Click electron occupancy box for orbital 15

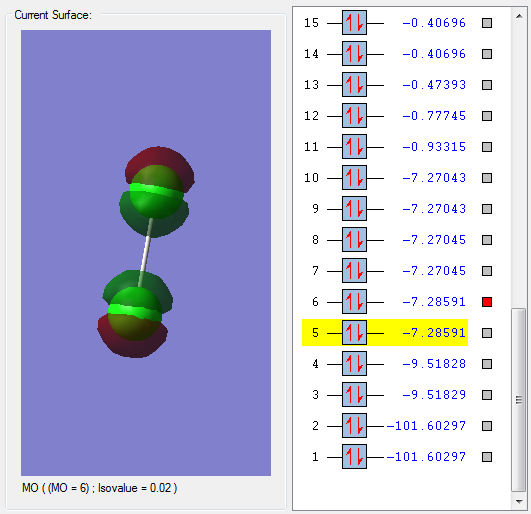coord(354,23)
